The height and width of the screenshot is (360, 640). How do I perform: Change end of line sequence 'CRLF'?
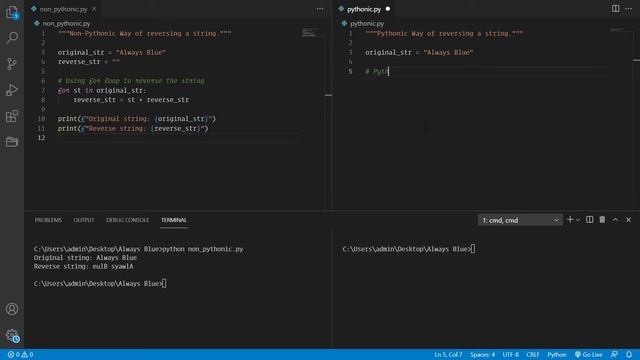point(533,354)
